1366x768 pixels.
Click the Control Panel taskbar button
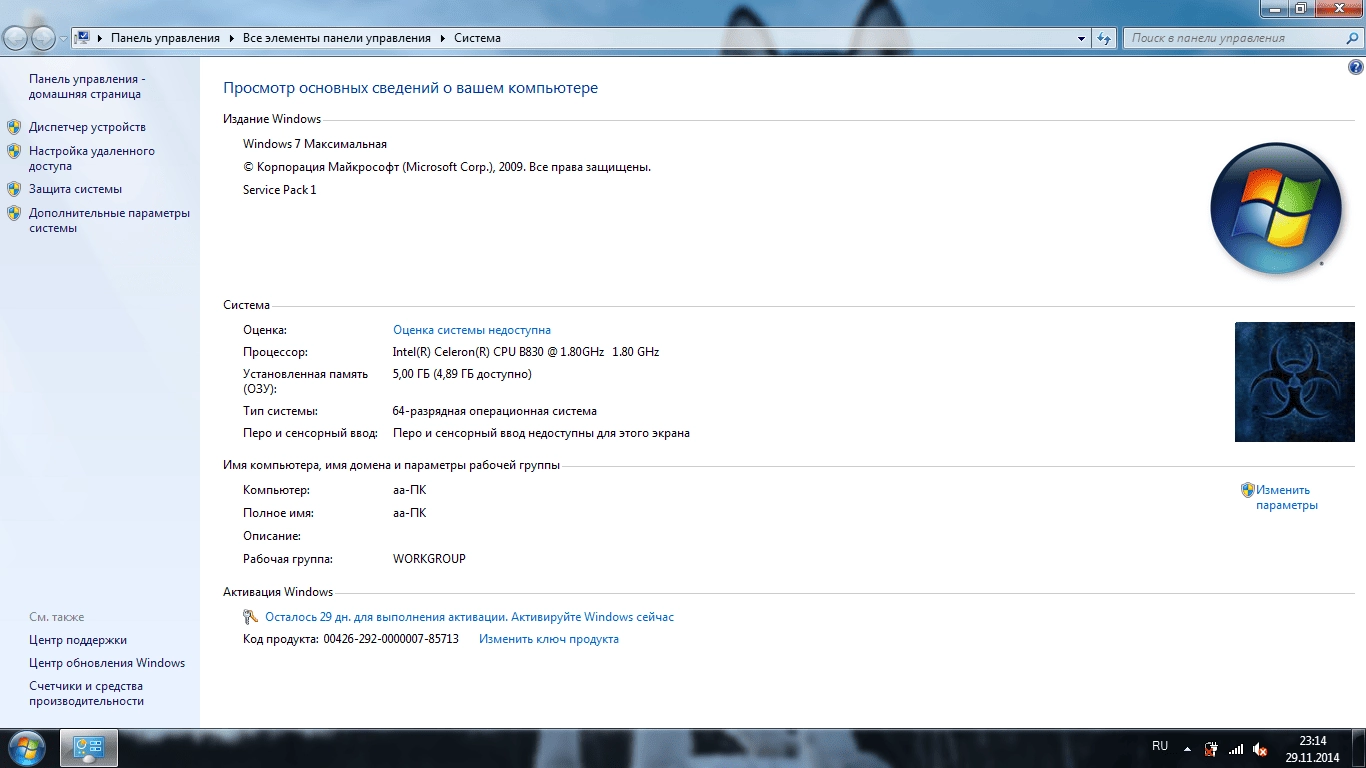click(89, 748)
